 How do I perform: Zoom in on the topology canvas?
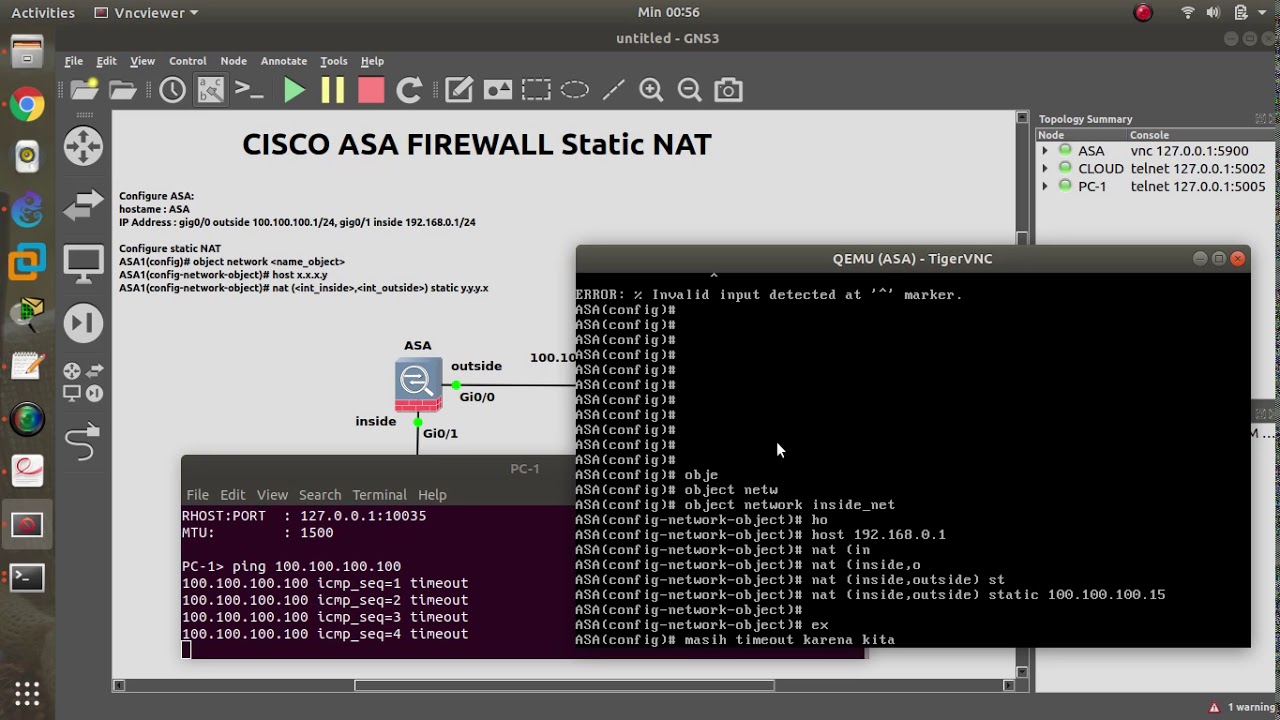click(651, 91)
